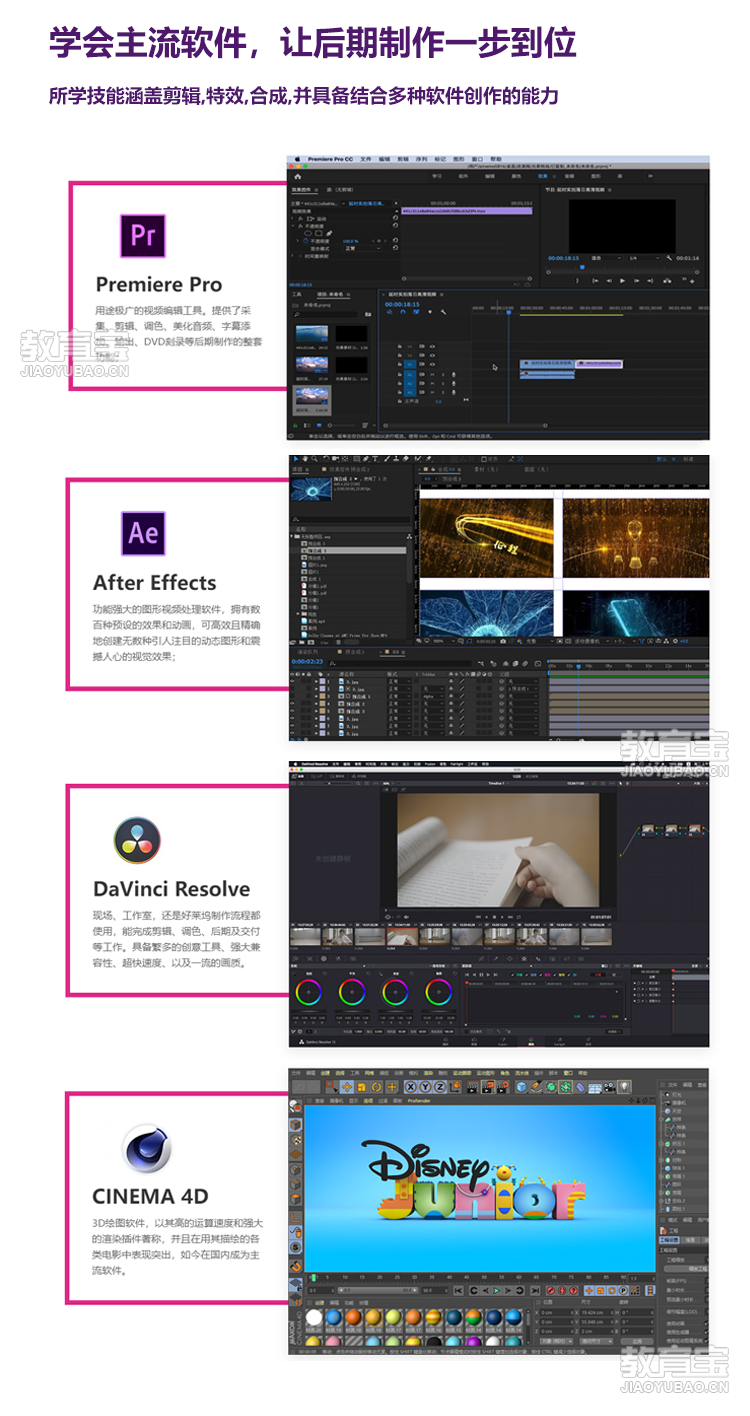Switch to 音频 workspace tab in Premiere
The image size is (750, 1416).
tap(569, 176)
